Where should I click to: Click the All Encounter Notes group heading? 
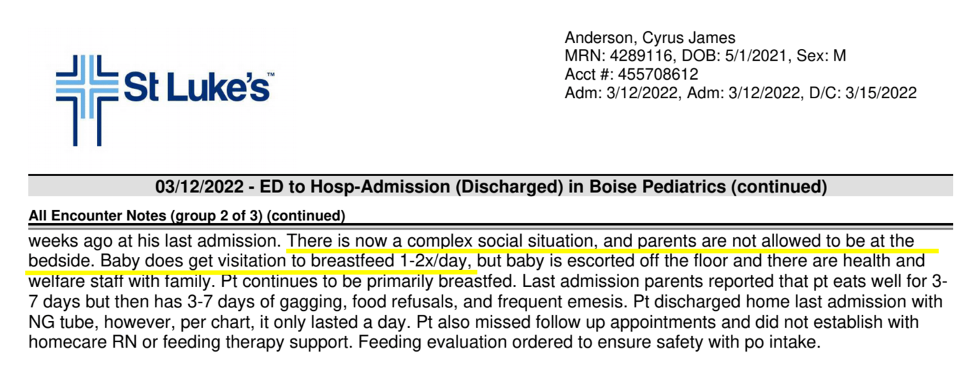[x=186, y=216]
